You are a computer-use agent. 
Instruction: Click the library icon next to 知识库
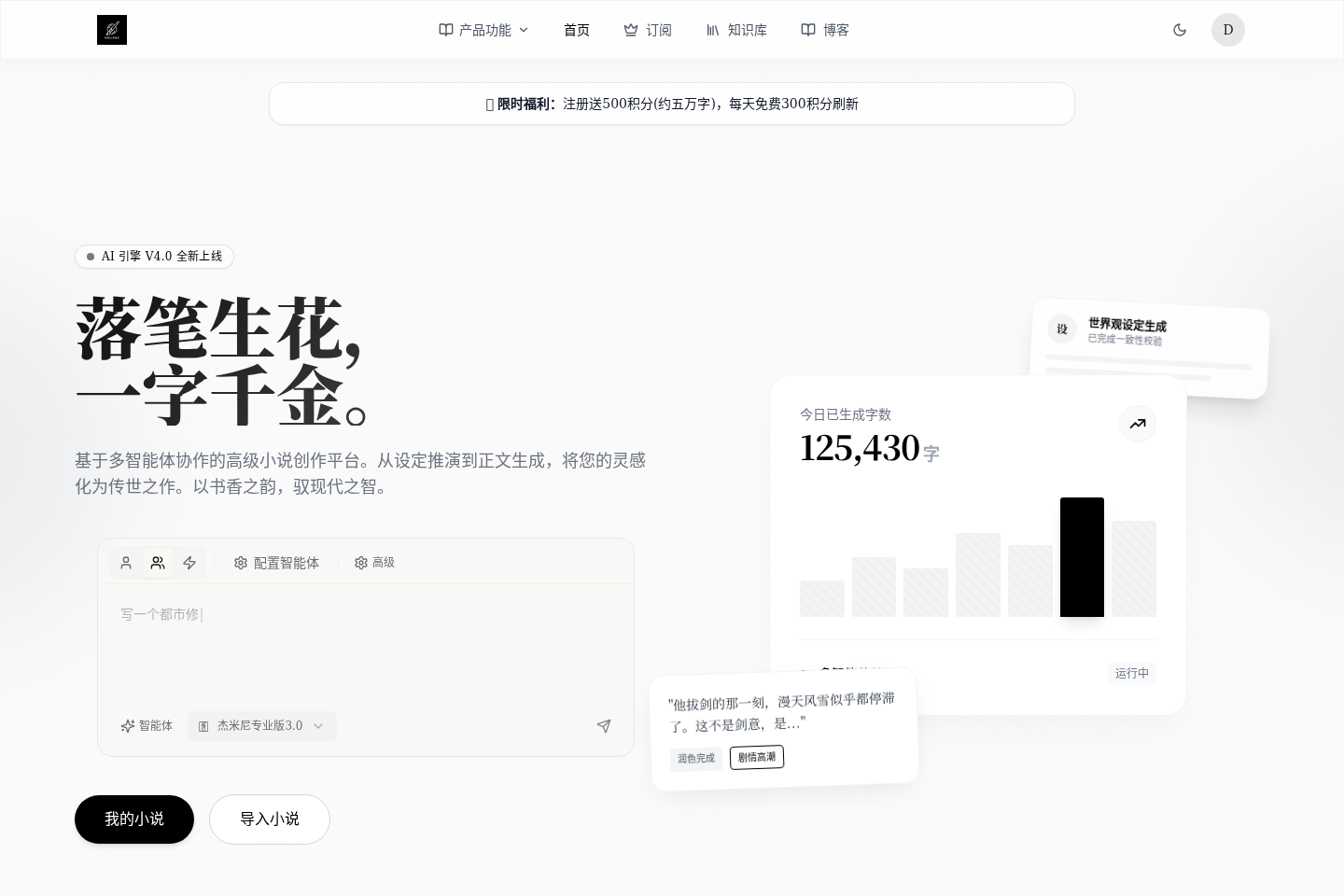pyautogui.click(x=714, y=30)
